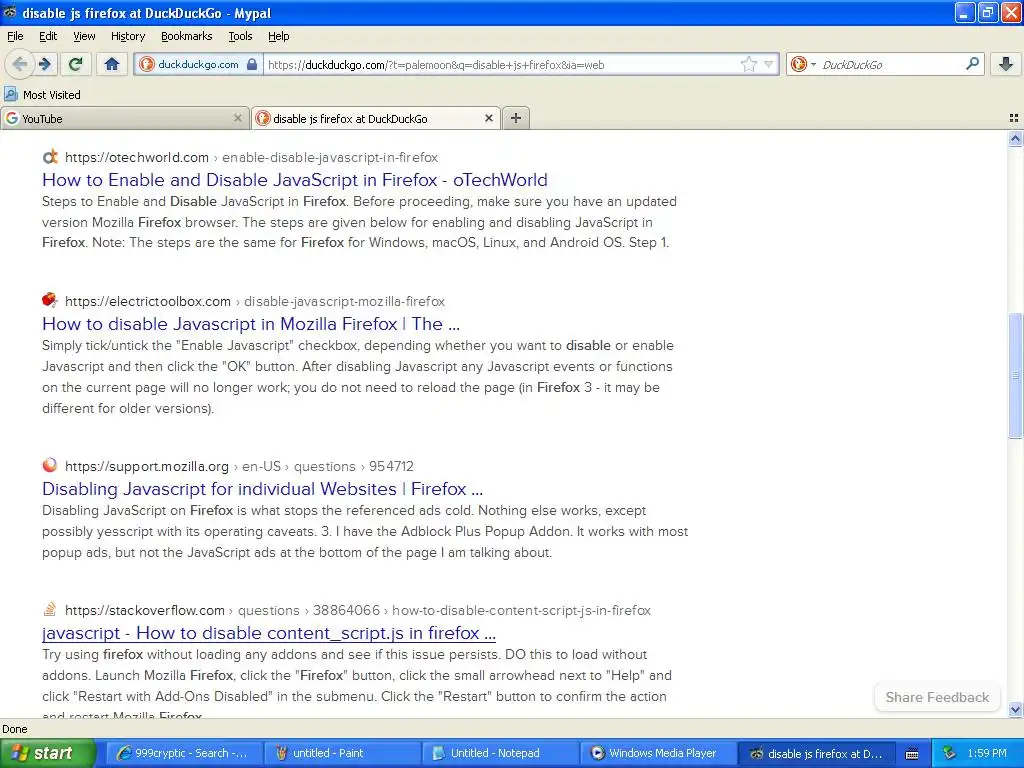Click the search magnifier icon

tap(972, 63)
